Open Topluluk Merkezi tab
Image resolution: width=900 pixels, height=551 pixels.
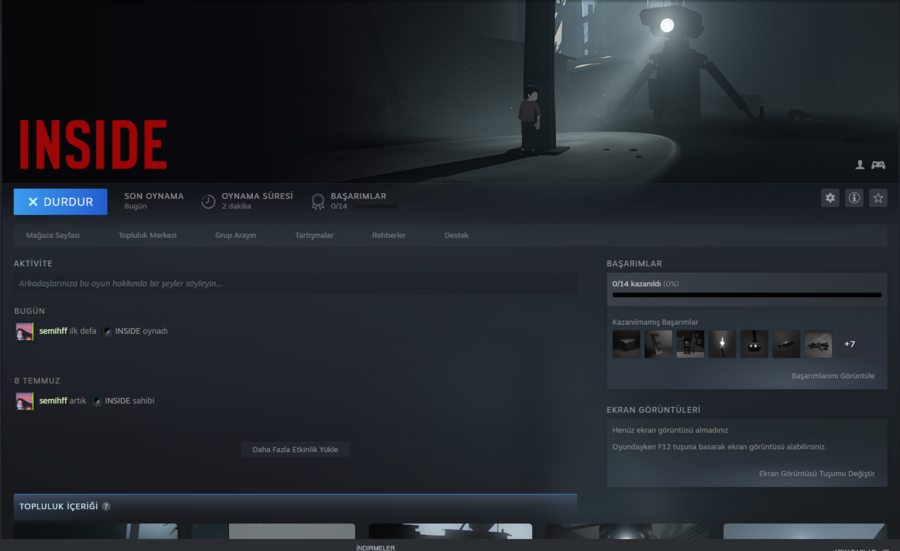[x=148, y=235]
